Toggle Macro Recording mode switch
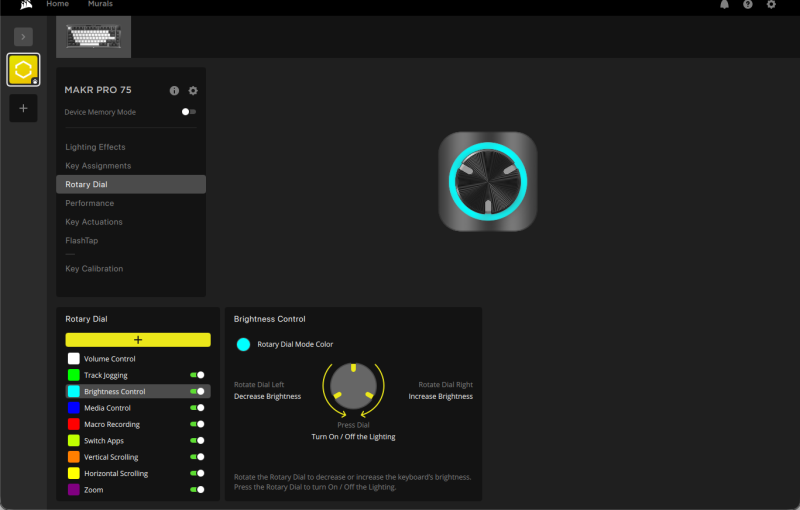 [197, 424]
